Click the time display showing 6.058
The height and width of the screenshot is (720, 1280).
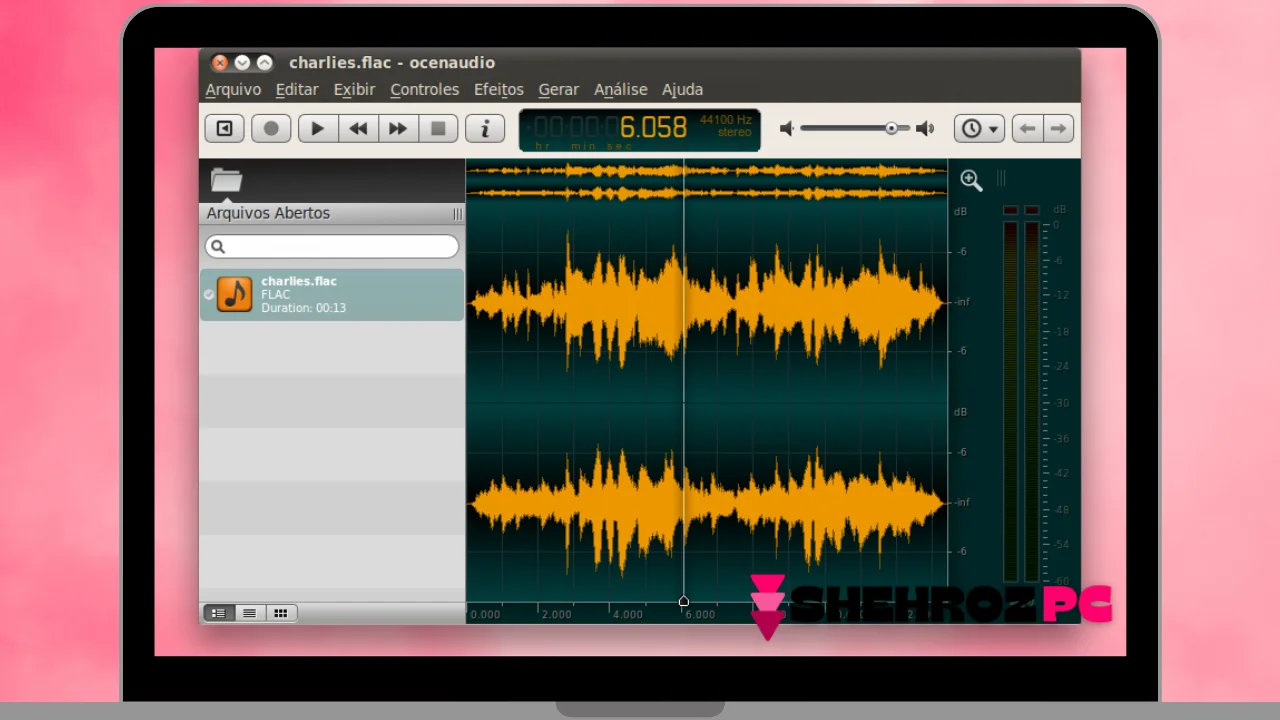653,128
